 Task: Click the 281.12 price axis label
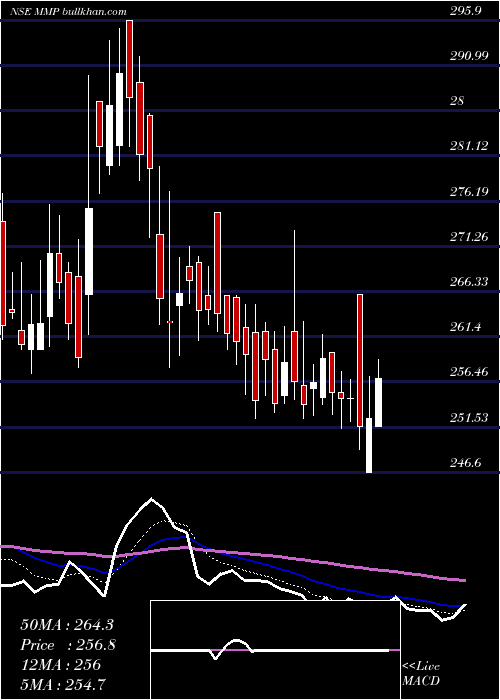click(468, 146)
